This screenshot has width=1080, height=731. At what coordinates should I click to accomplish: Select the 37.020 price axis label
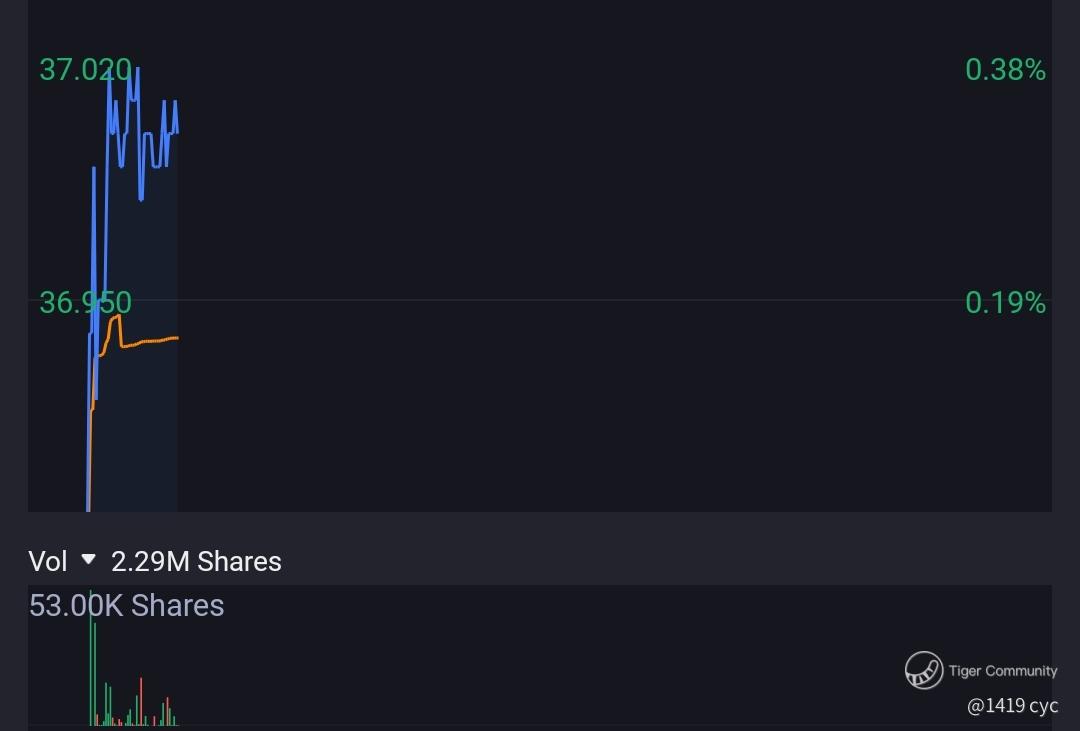[x=85, y=70]
